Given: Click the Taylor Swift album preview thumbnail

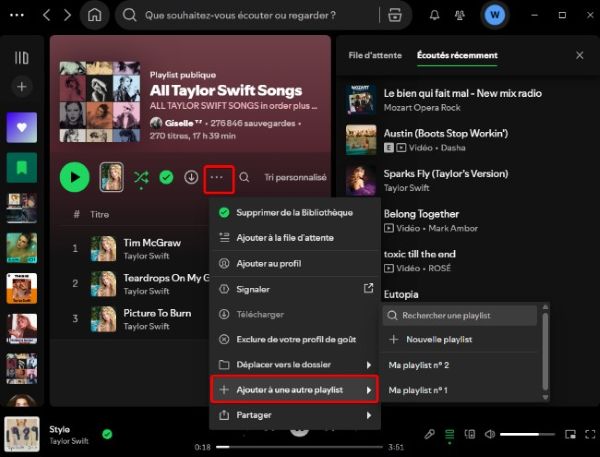Looking at the screenshot, I should pyautogui.click(x=112, y=177).
